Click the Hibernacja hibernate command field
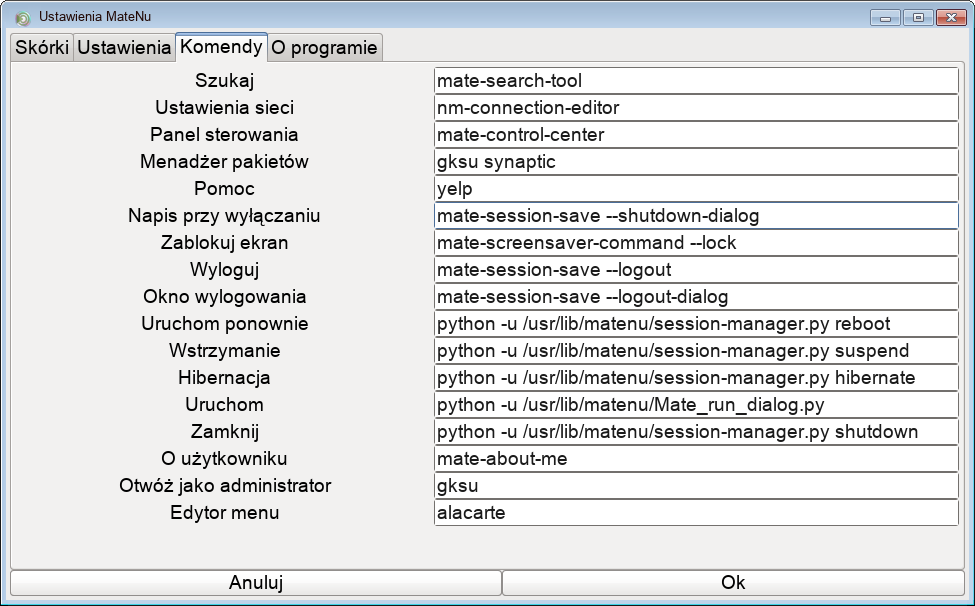 click(x=696, y=378)
